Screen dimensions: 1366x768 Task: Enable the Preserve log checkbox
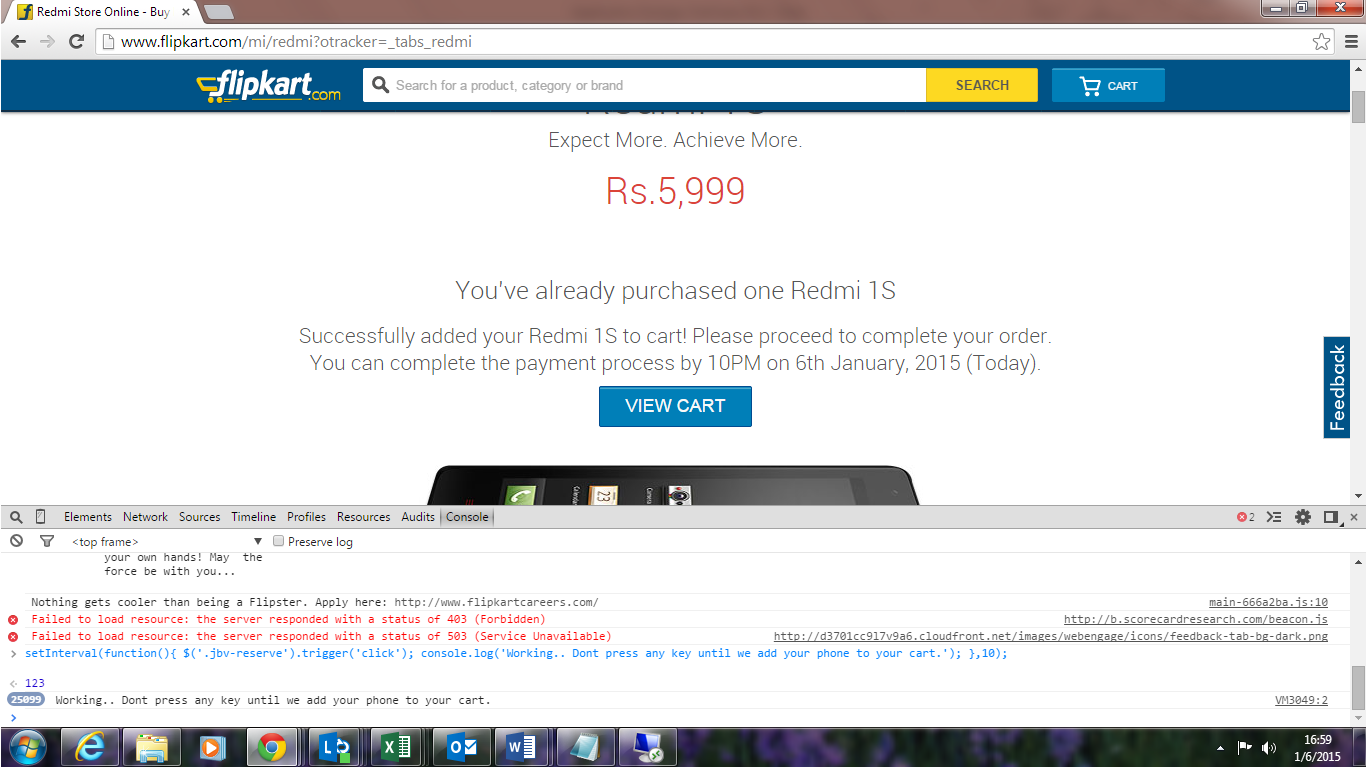[x=279, y=541]
